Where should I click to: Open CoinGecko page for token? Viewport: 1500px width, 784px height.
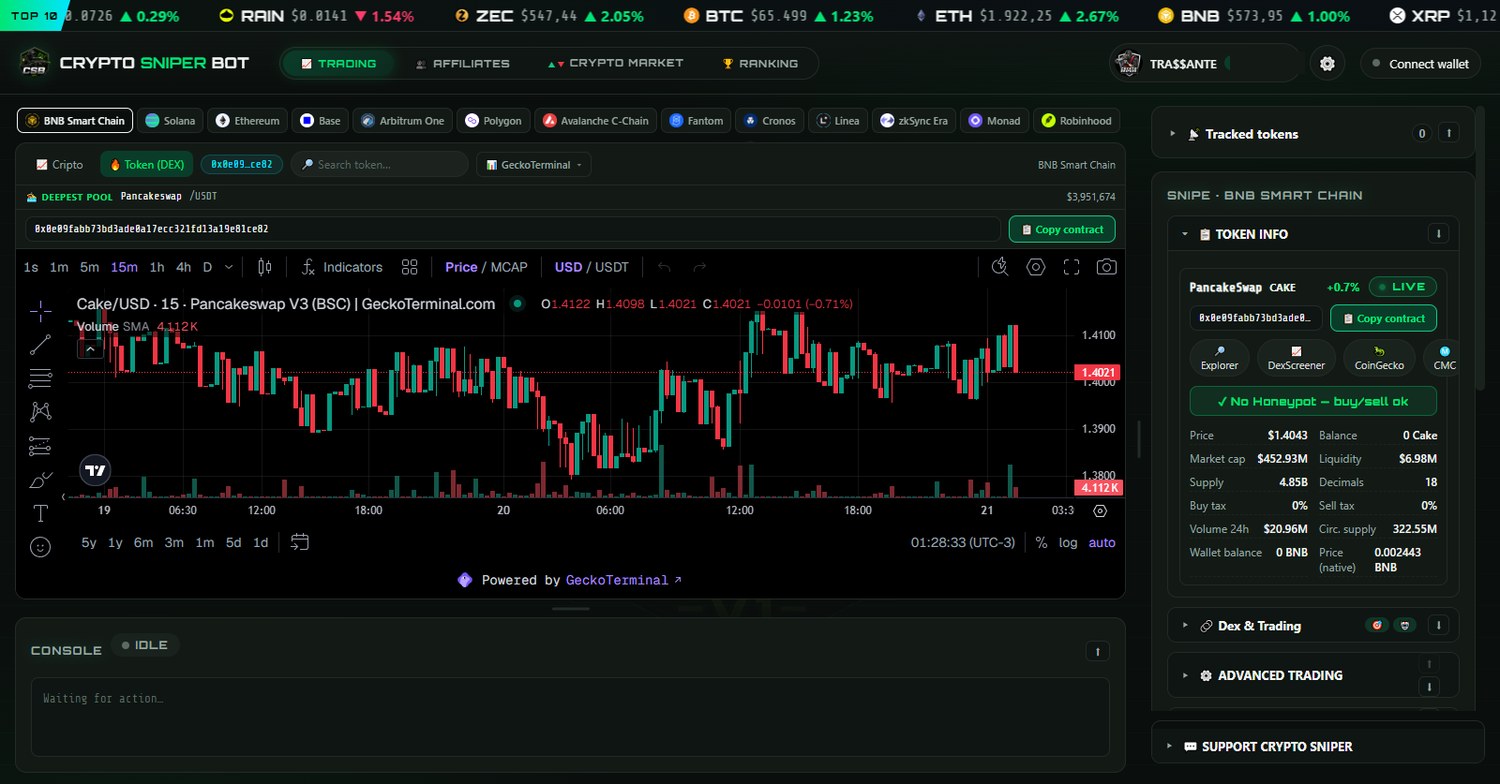pos(1379,358)
